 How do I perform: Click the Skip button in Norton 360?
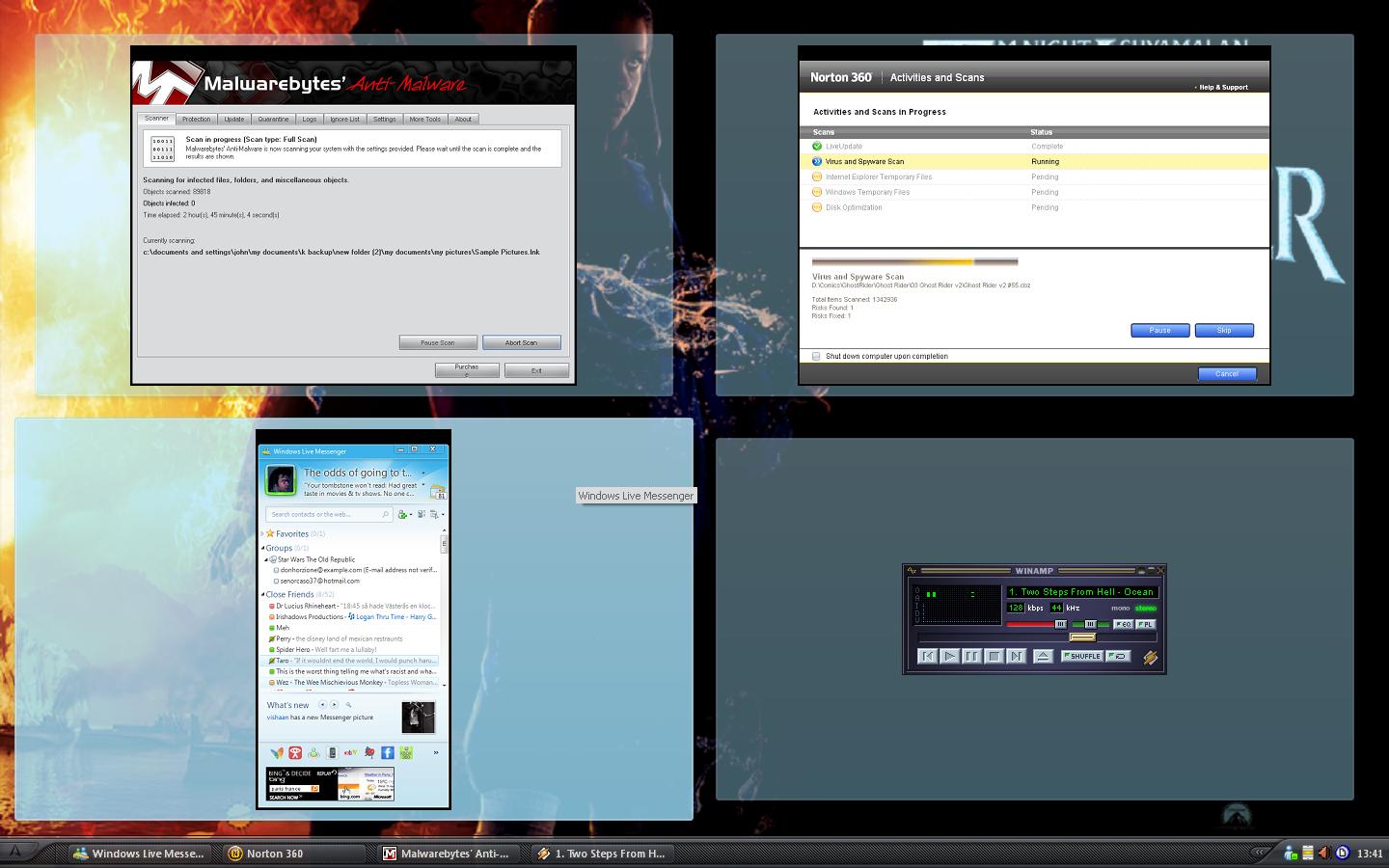[1224, 330]
